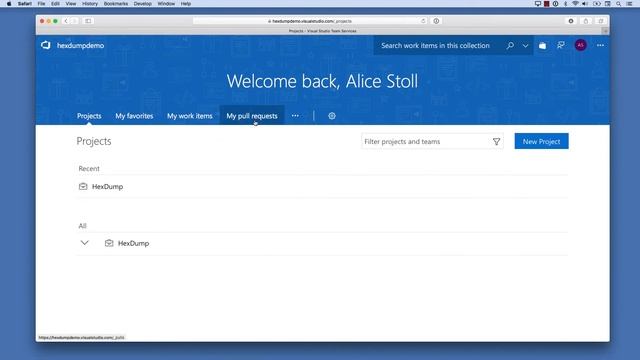640x360 pixels.
Task: Open the Window menu
Action: [166, 4]
